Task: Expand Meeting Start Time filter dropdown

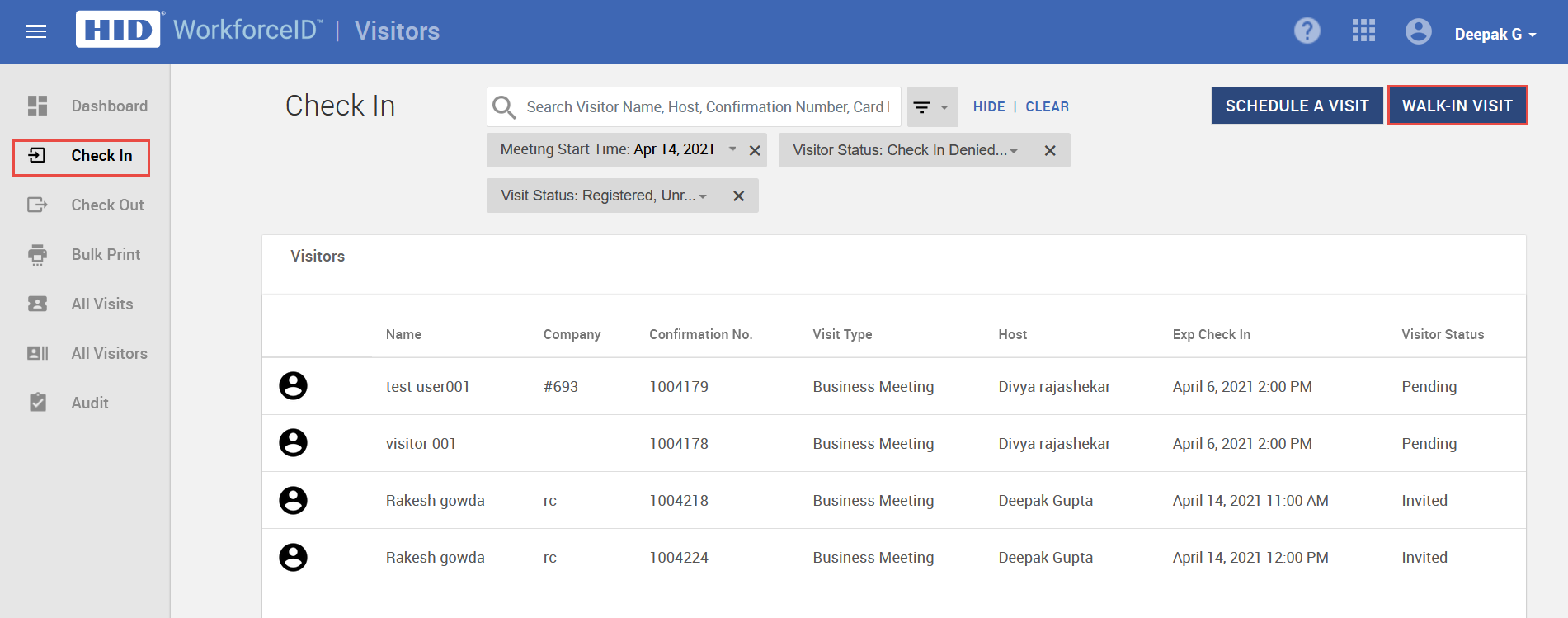Action: 732,149
